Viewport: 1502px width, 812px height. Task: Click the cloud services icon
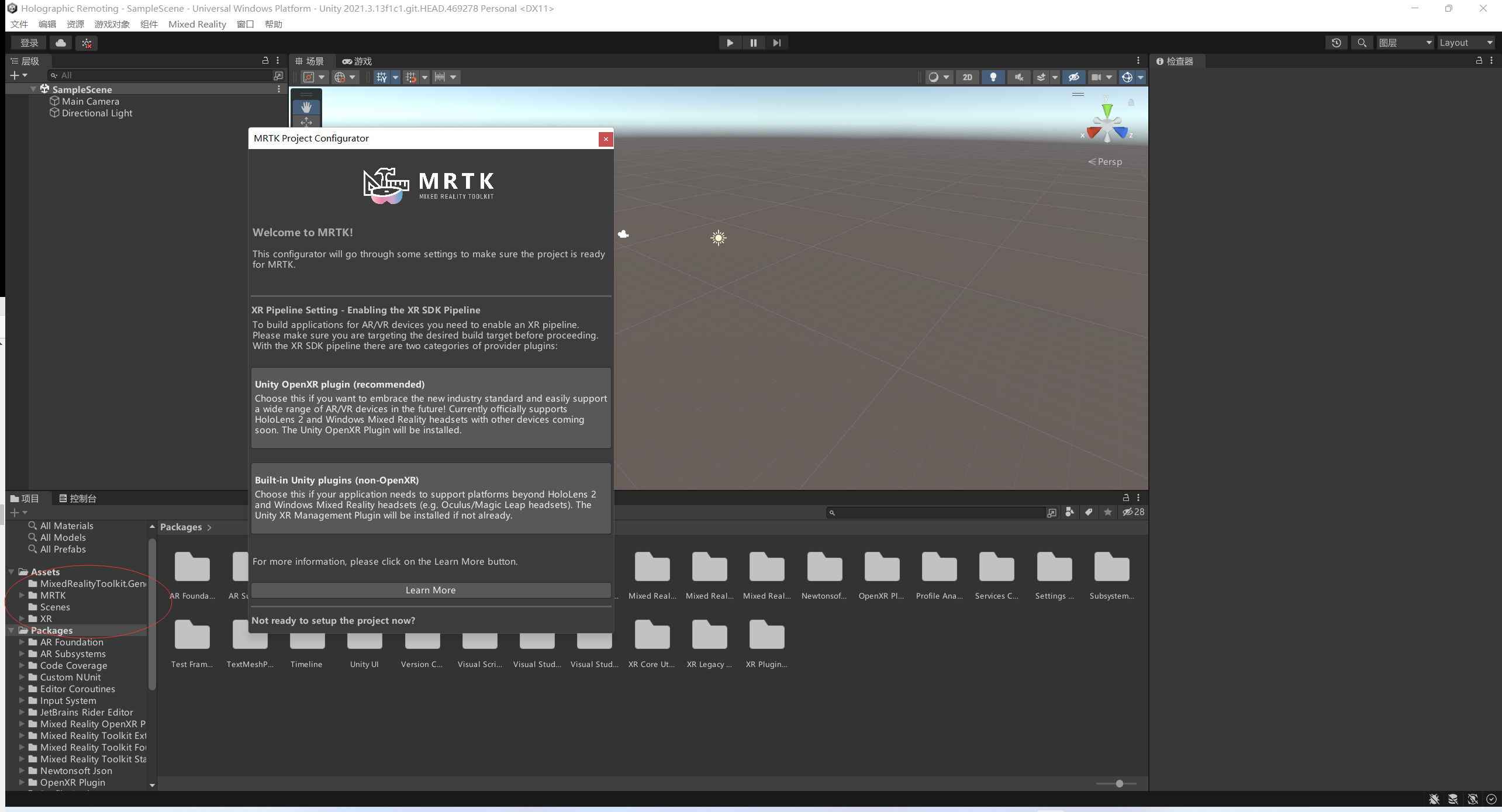61,43
